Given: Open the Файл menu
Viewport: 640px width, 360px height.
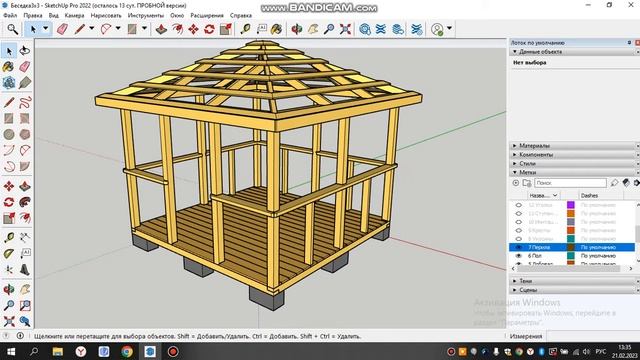Looking at the screenshot, I should pyautogui.click(x=10, y=16).
